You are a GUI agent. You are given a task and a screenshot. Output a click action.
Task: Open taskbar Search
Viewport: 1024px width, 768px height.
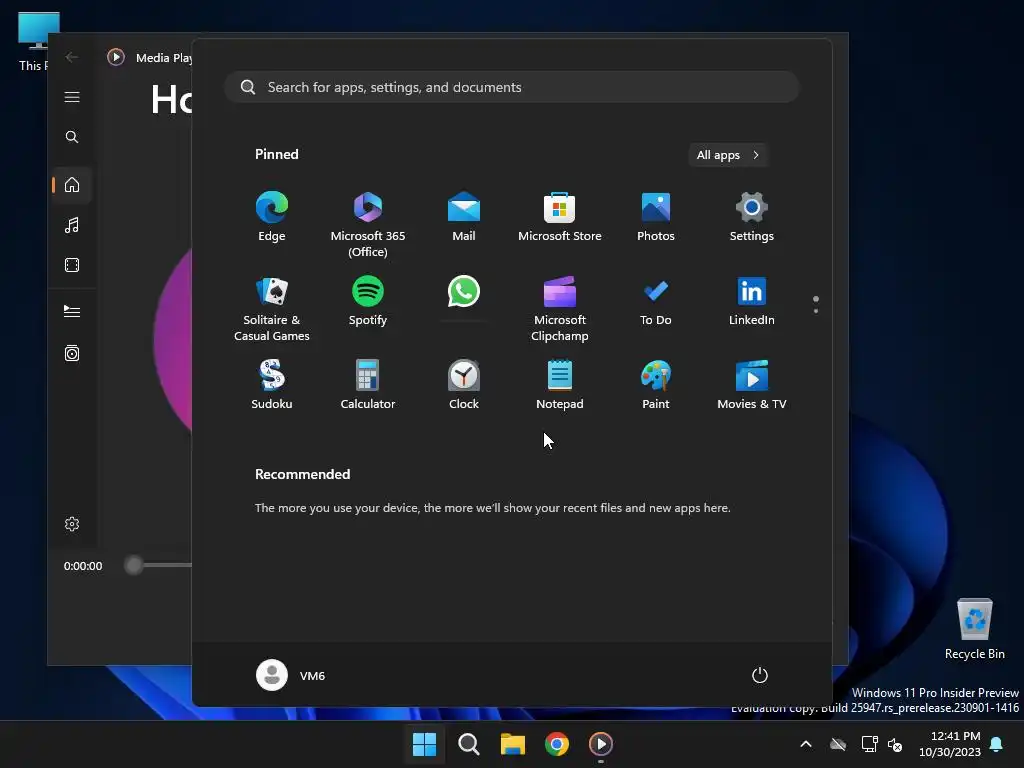[469, 744]
